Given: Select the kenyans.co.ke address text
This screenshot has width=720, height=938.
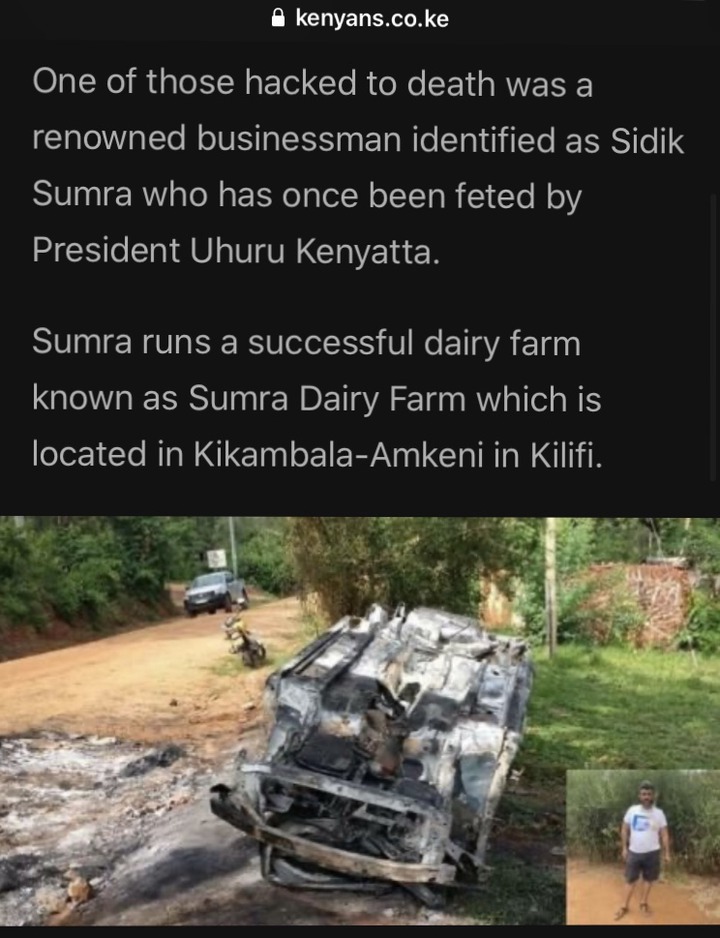Looking at the screenshot, I should [372, 19].
